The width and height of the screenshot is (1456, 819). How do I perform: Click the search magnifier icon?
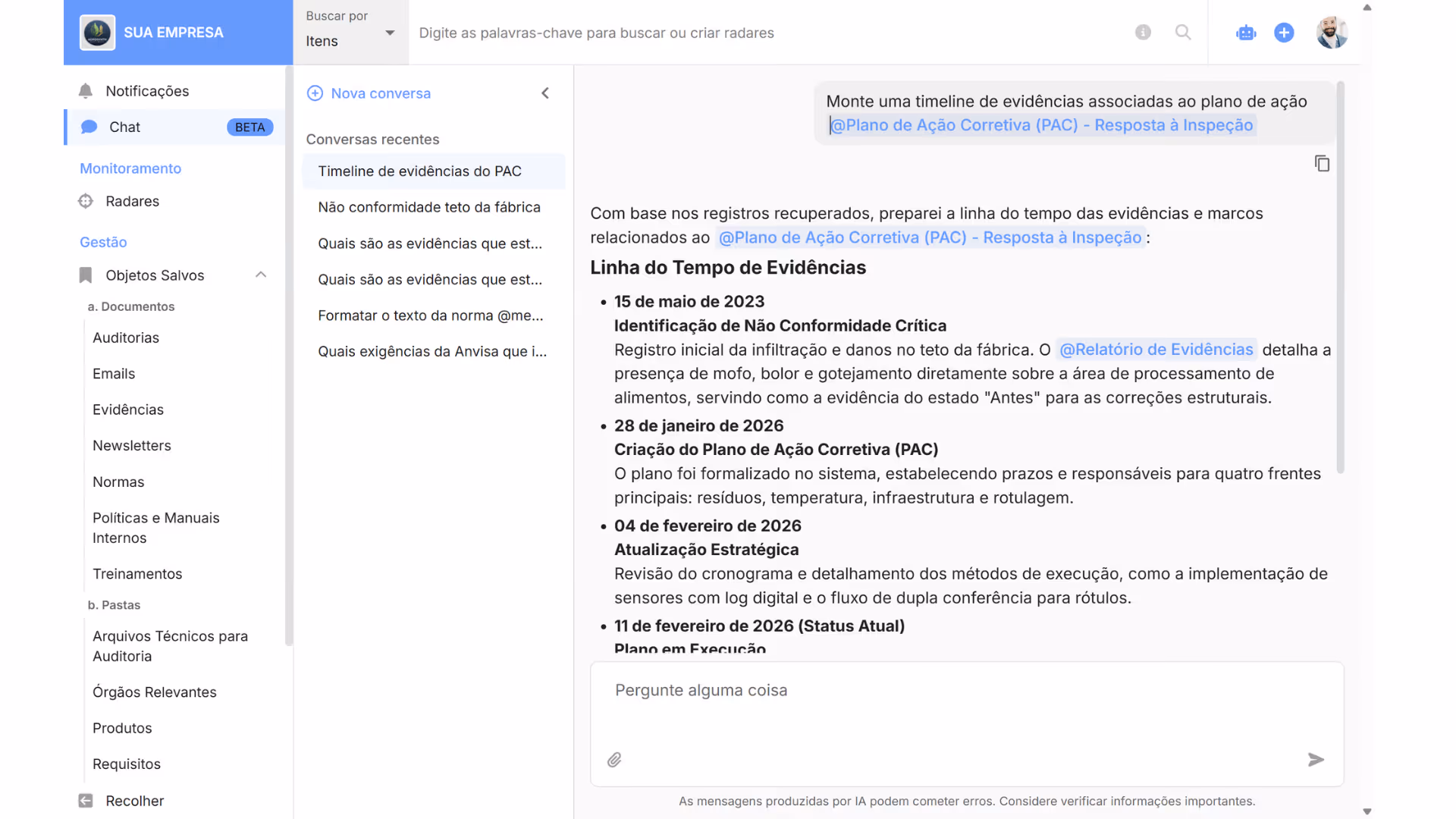click(1183, 33)
